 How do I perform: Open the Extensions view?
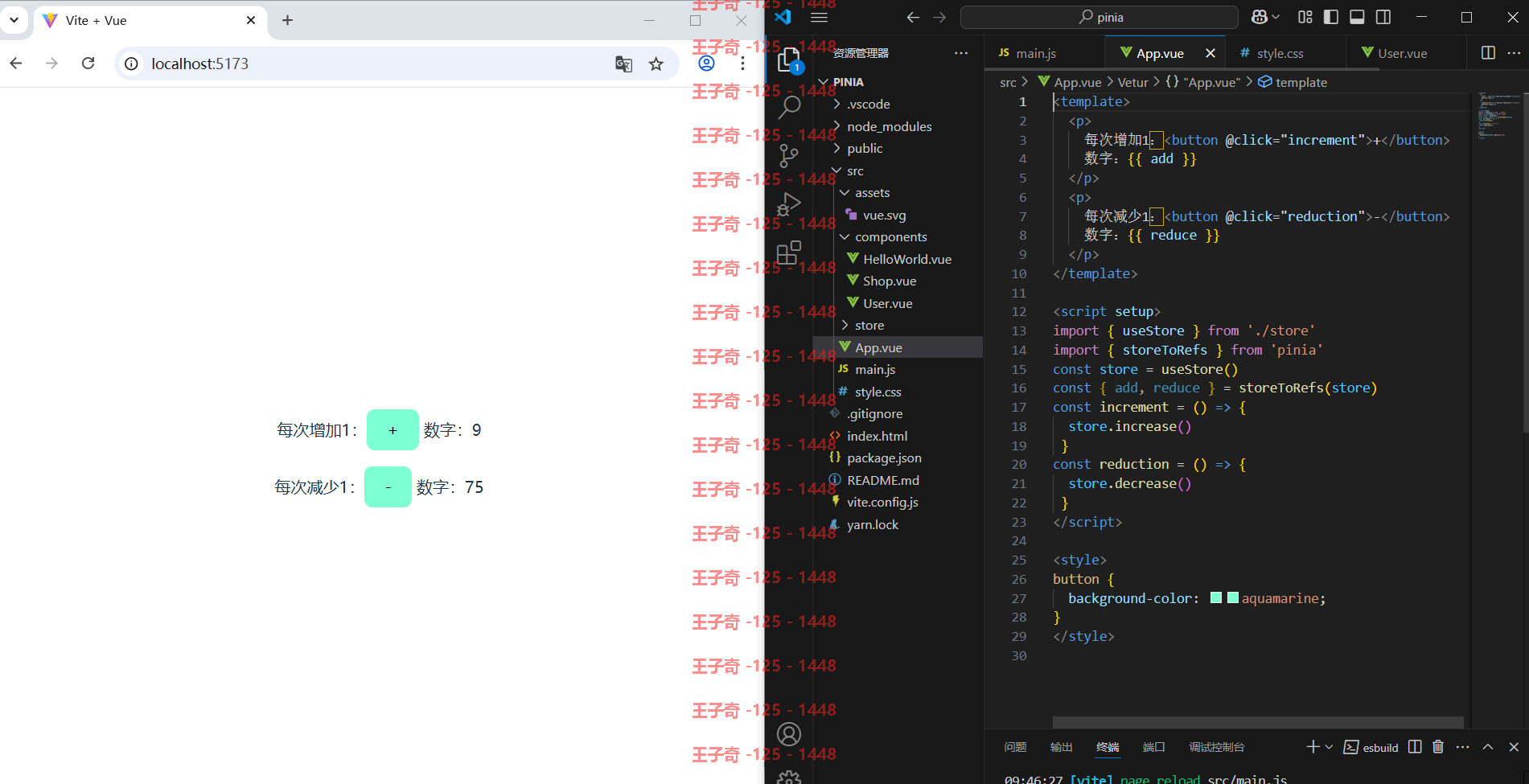point(789,252)
